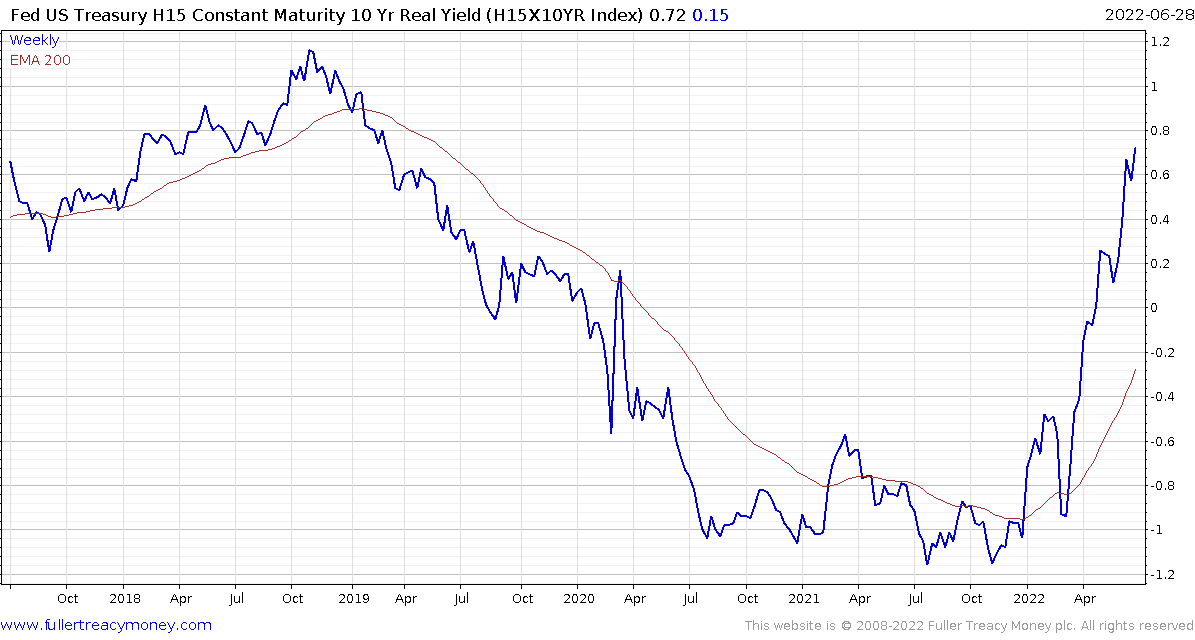Click the 0 y-axis label
The image size is (1195, 640).
(1155, 308)
